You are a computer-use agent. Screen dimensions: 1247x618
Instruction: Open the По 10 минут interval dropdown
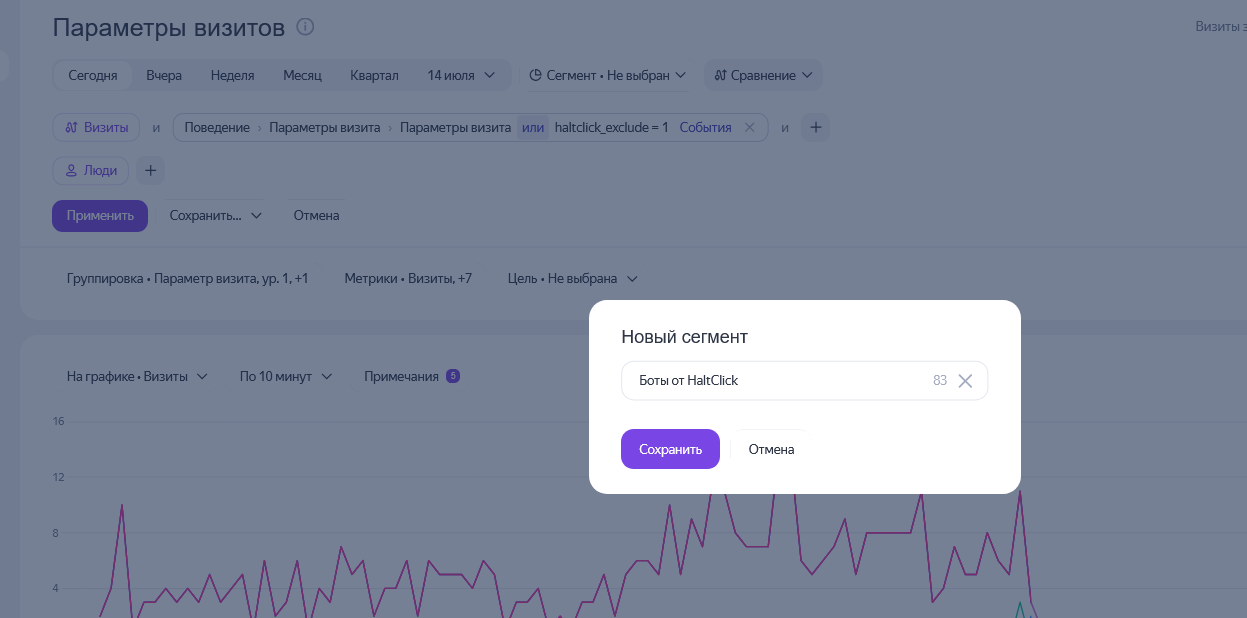[285, 376]
